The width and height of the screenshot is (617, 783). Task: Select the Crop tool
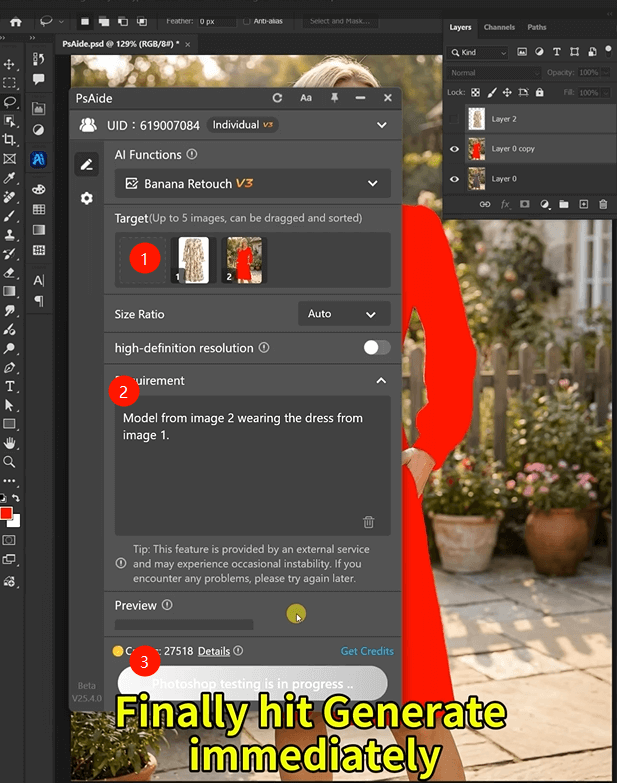click(x=9, y=139)
